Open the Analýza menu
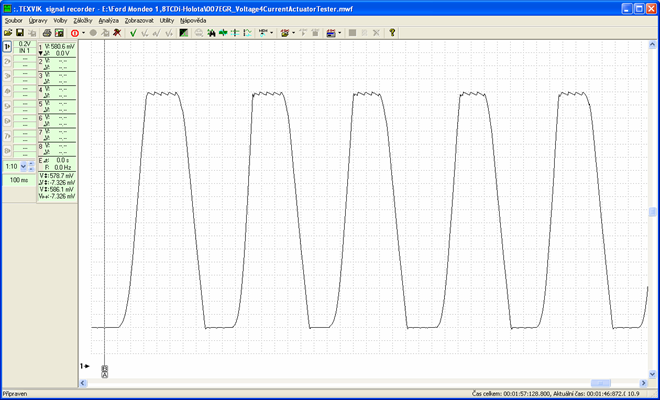Viewport: 660px width, 400px height. 109,20
